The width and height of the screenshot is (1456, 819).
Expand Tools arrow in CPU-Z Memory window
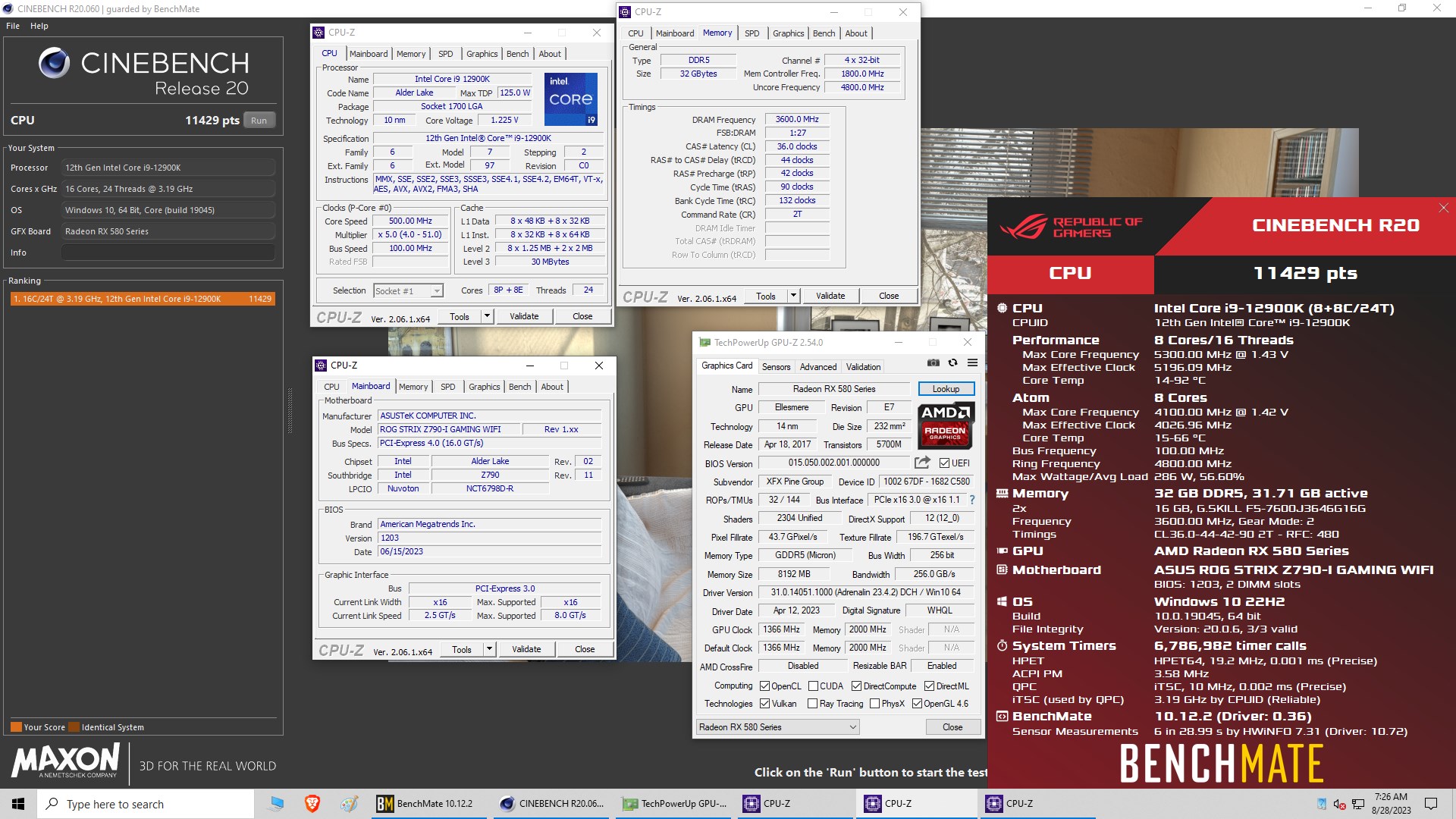(x=793, y=296)
